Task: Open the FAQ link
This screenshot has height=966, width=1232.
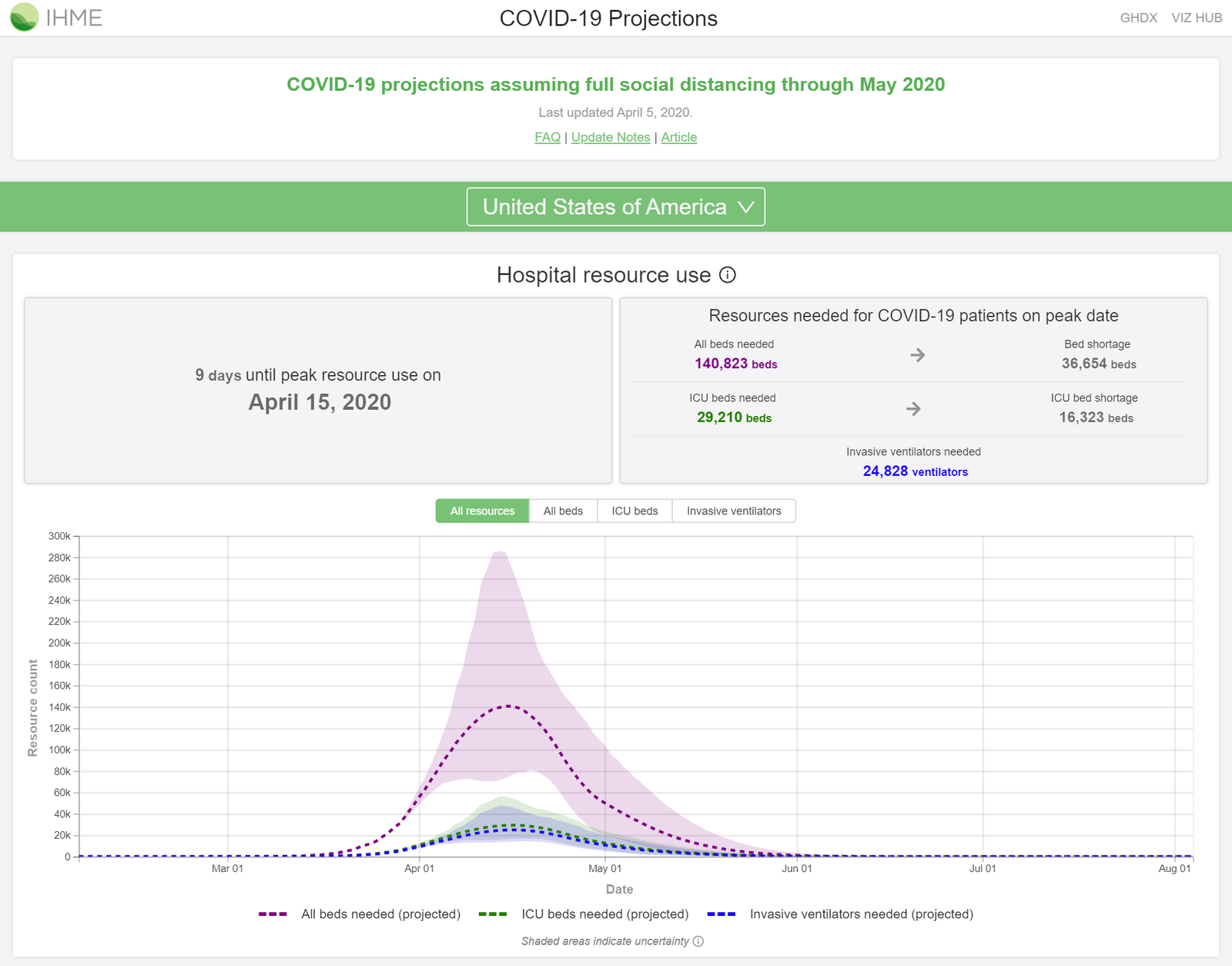Action: pos(547,136)
